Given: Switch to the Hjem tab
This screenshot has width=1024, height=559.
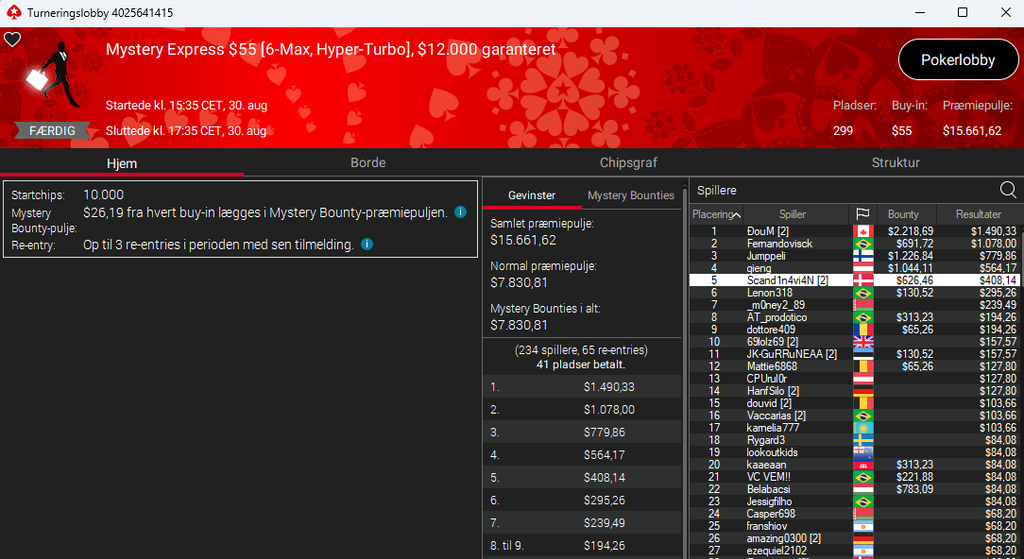Looking at the screenshot, I should click(x=122, y=163).
